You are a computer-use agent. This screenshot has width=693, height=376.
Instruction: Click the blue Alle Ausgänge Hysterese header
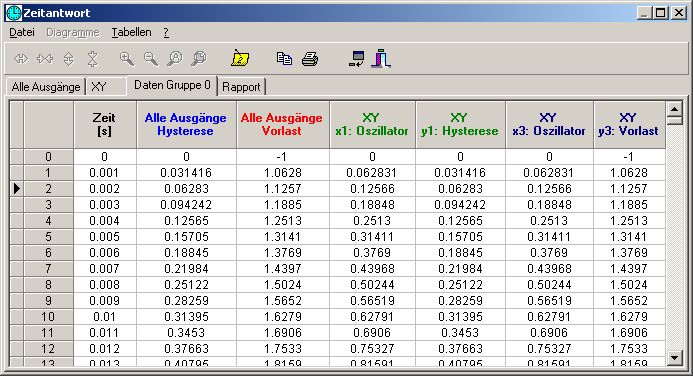[186, 125]
